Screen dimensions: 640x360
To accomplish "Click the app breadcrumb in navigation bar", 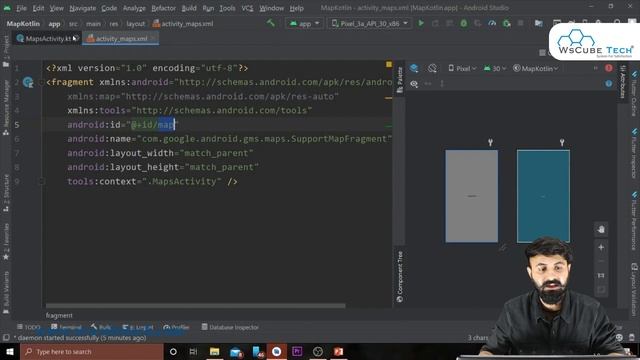I will tap(54, 24).
